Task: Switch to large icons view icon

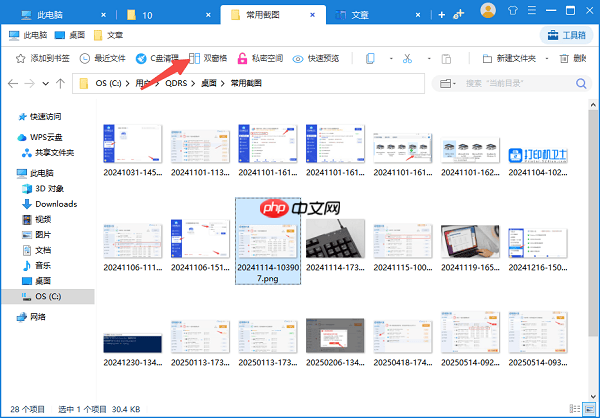Action: click(x=587, y=409)
